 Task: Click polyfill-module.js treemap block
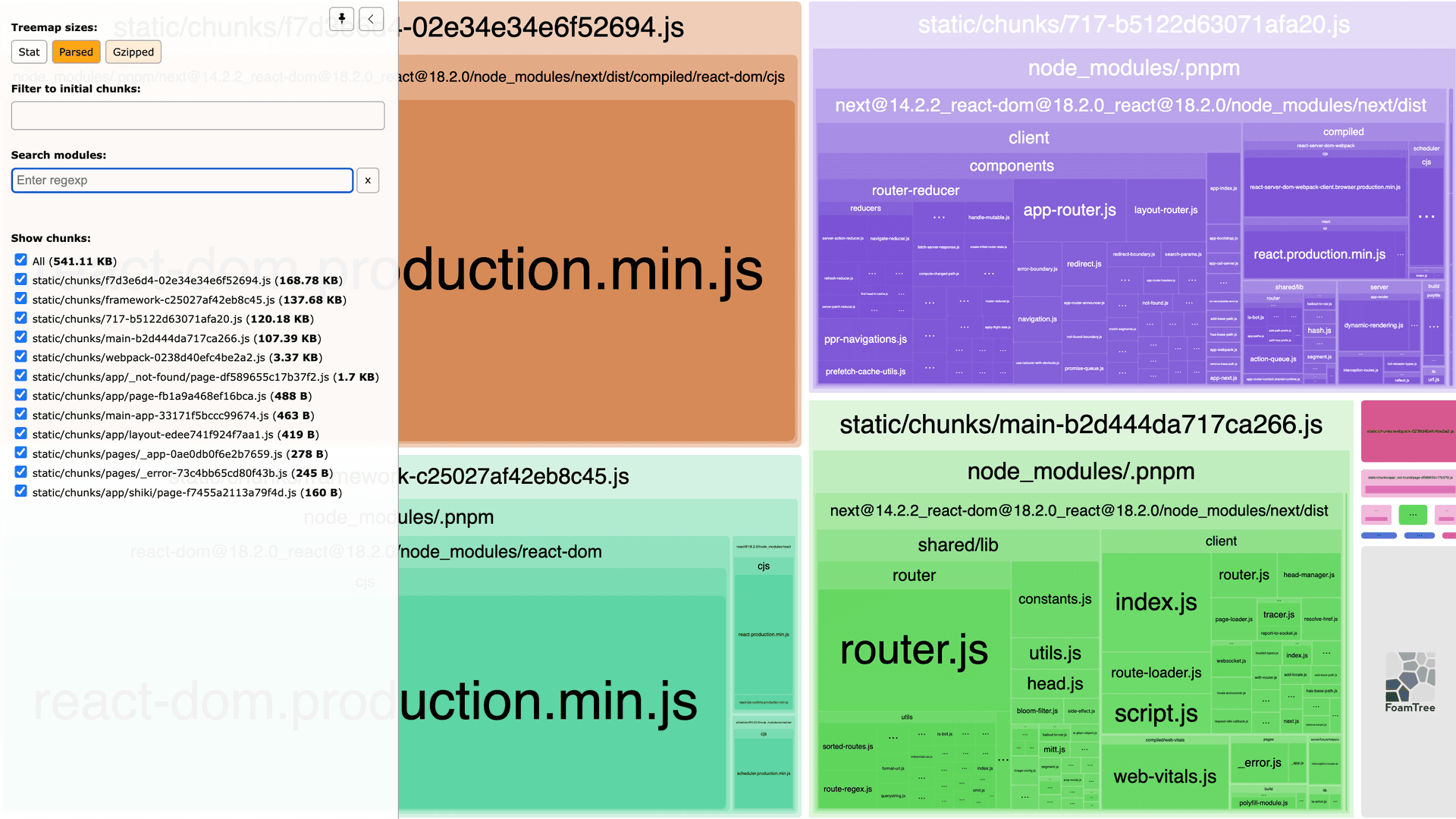1263,803
